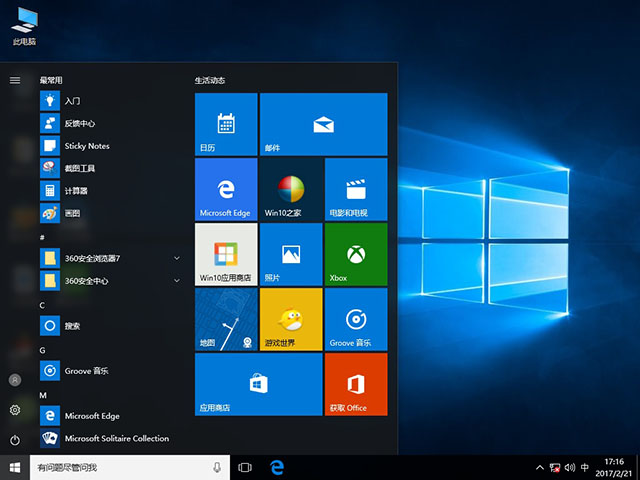Open the 照片 photos tile
This screenshot has height=480, width=640.
[291, 254]
